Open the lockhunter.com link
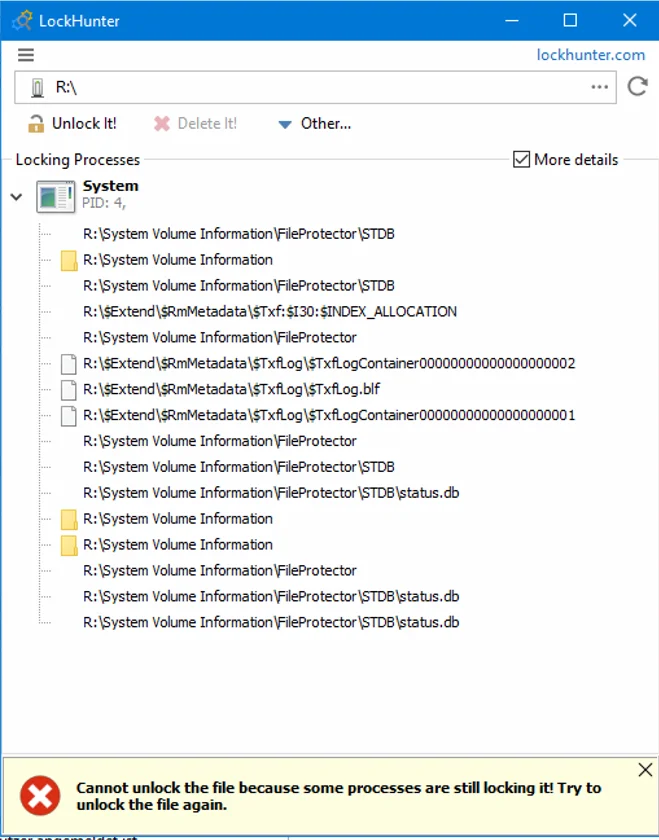The height and width of the screenshot is (840, 659). click(x=590, y=55)
